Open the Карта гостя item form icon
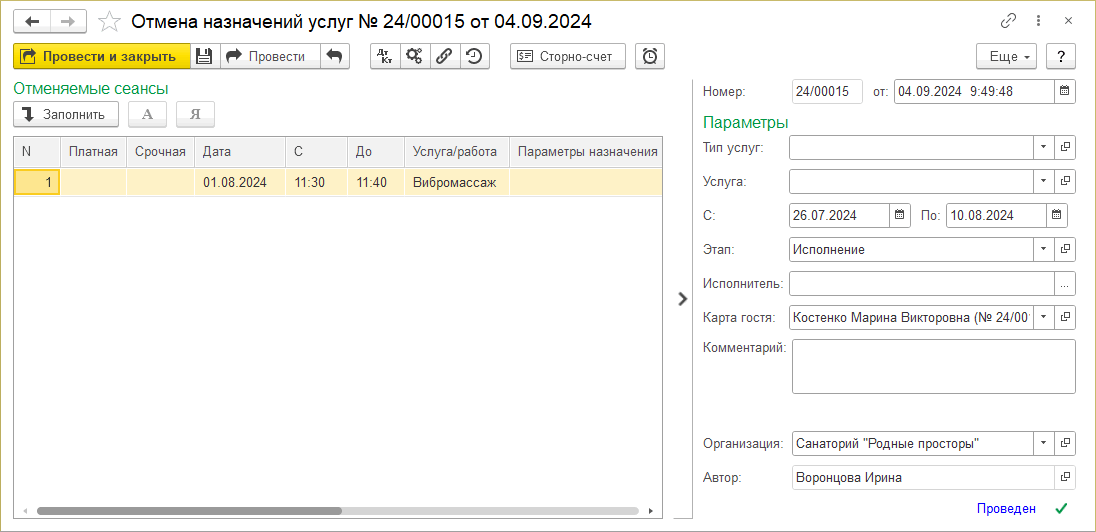The height and width of the screenshot is (532, 1096). (x=1065, y=317)
